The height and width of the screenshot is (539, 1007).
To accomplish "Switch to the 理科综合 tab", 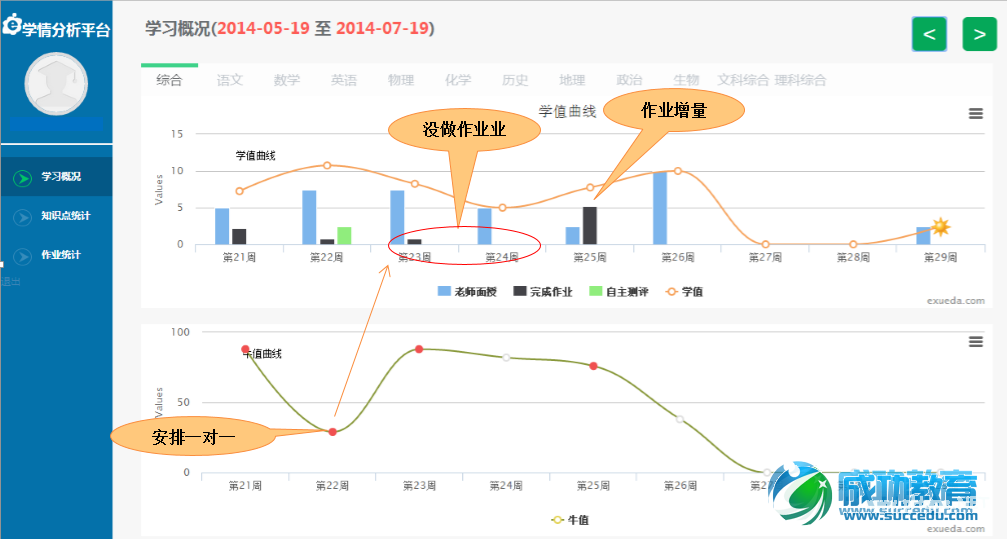I will [800, 80].
